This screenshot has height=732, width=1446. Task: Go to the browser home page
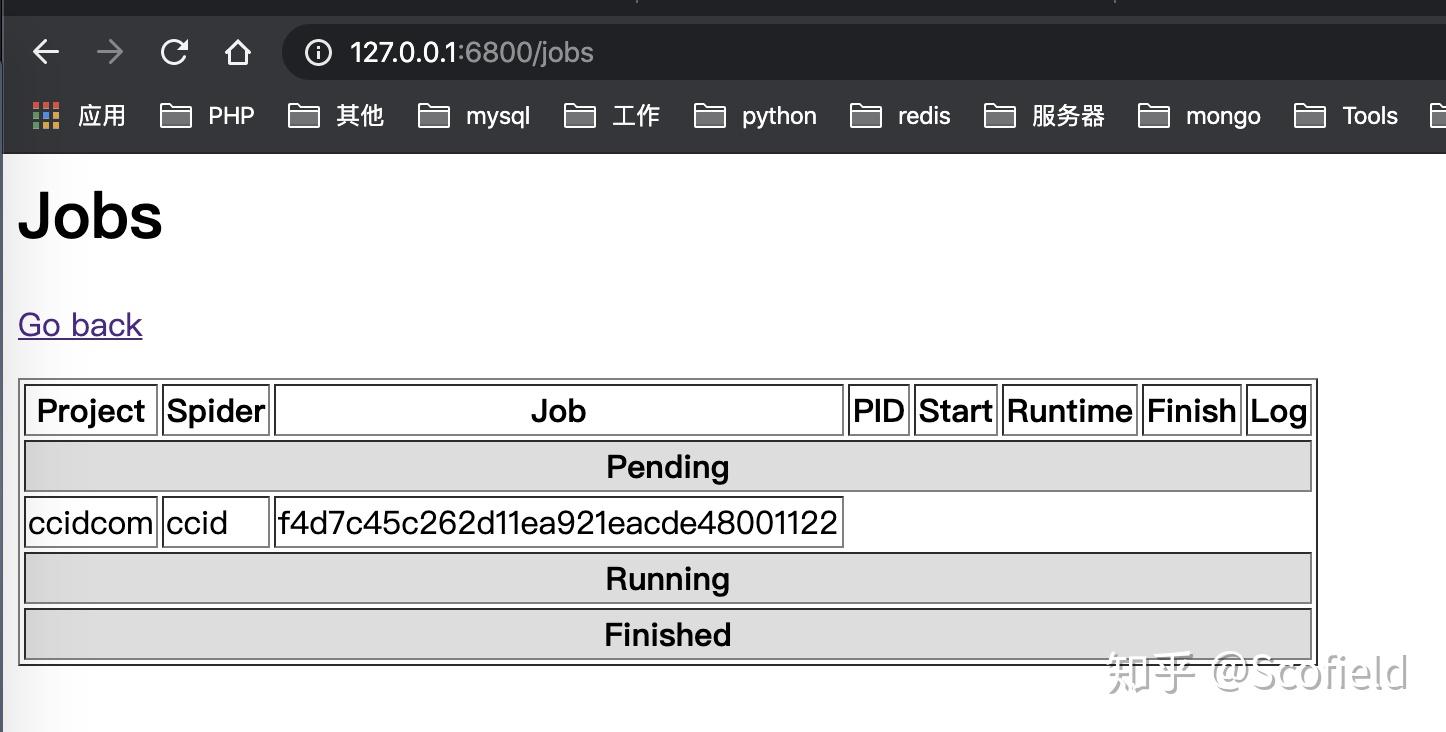tap(237, 52)
